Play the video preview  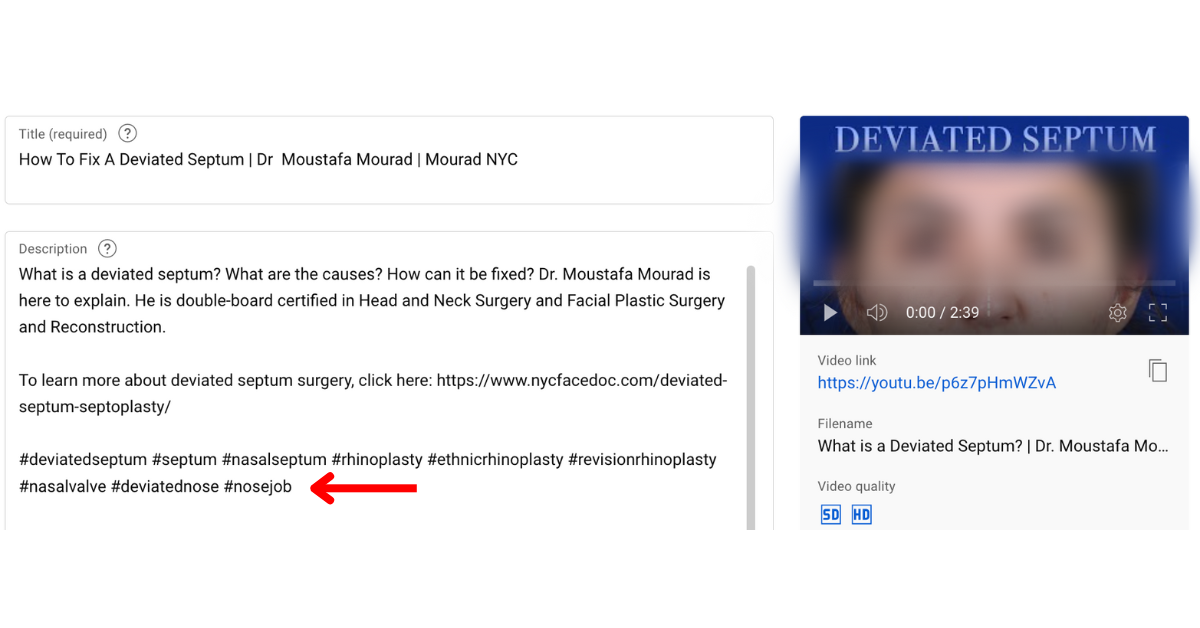(830, 313)
